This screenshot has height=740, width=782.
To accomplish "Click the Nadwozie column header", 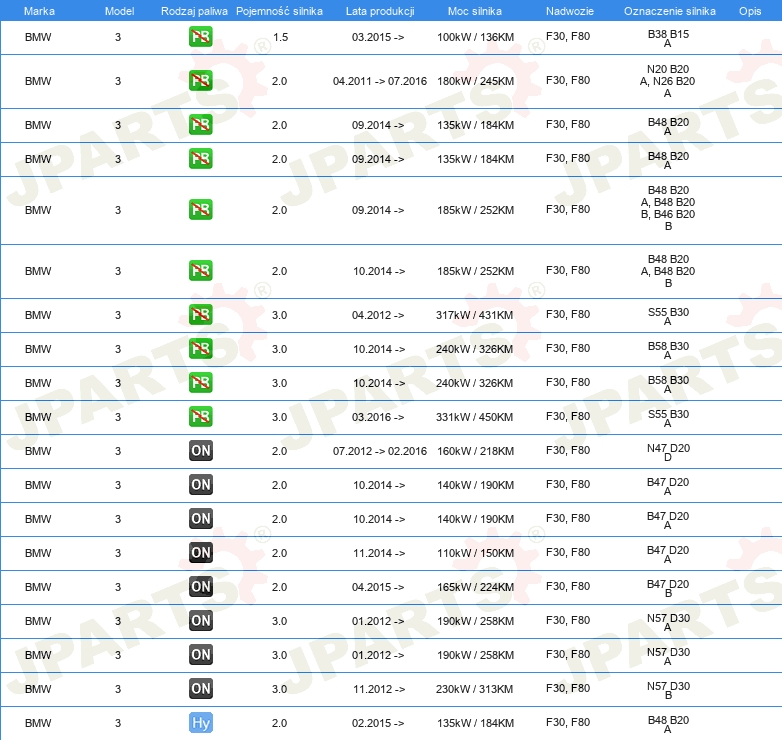I will pos(568,10).
